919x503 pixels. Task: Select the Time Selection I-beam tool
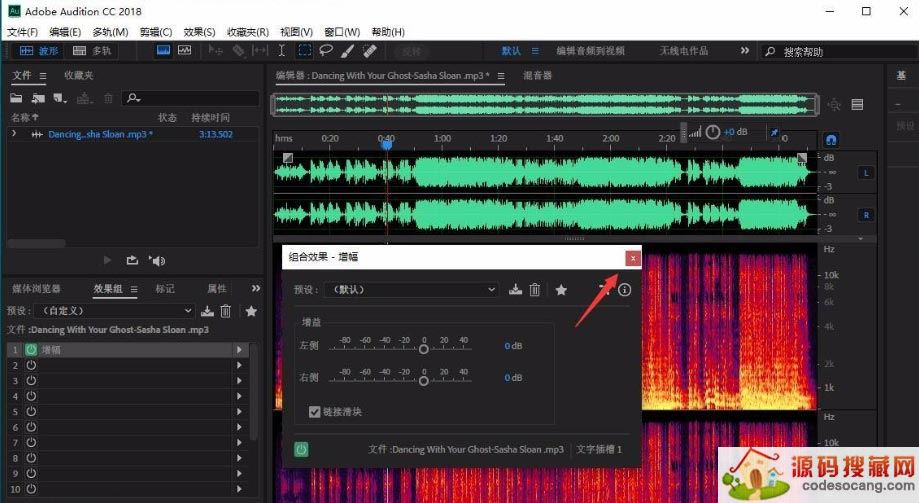[282, 50]
